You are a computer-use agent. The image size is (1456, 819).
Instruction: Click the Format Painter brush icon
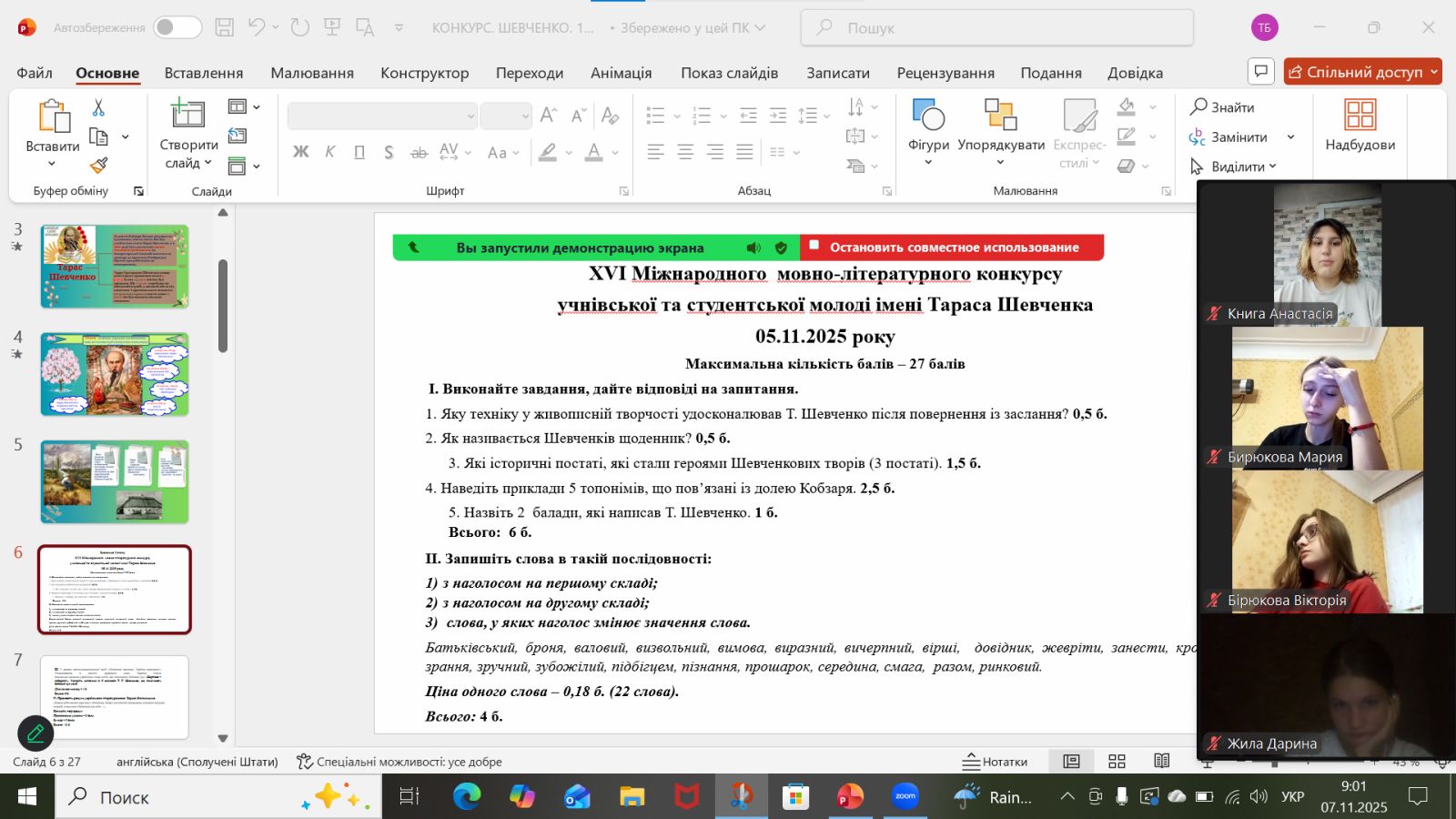[x=98, y=165]
